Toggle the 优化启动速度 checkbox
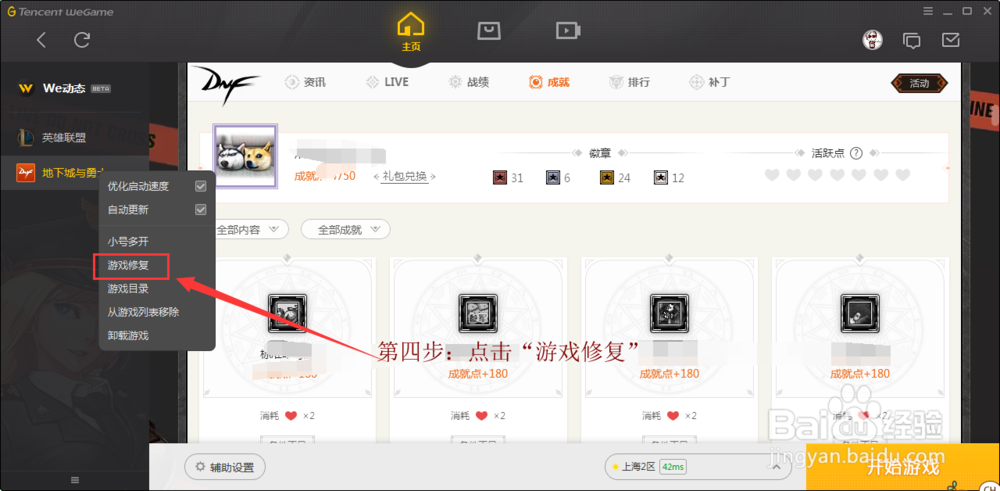Screen dimensions: 1000x491 [201, 186]
